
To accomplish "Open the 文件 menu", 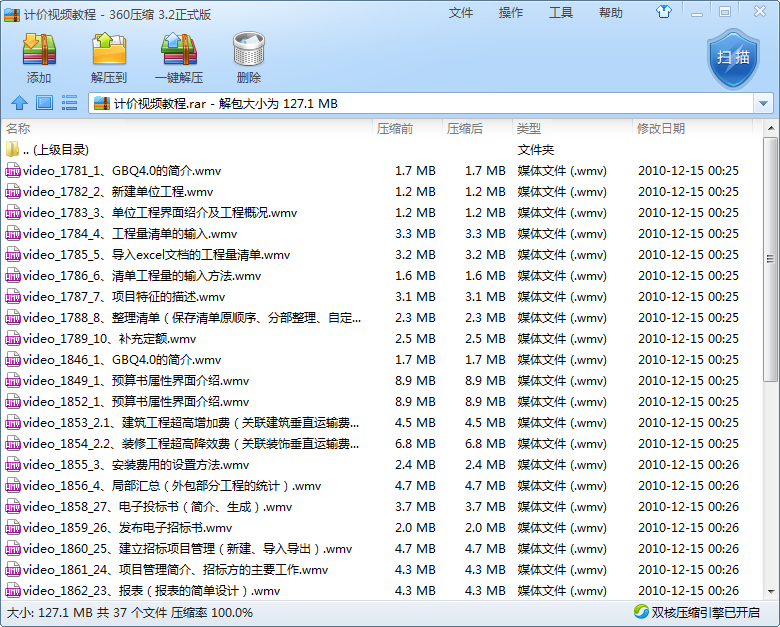I will click(x=461, y=13).
